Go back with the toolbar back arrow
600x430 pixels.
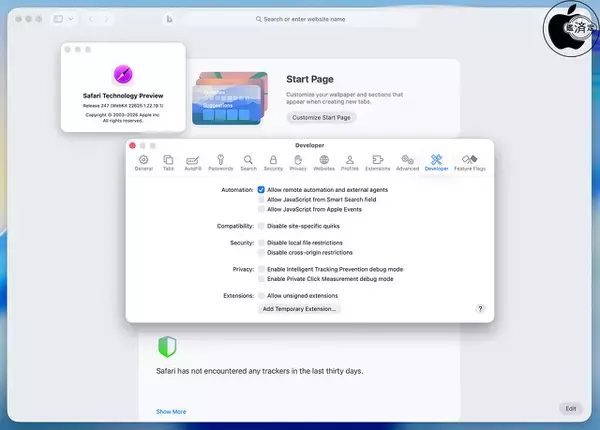point(91,19)
